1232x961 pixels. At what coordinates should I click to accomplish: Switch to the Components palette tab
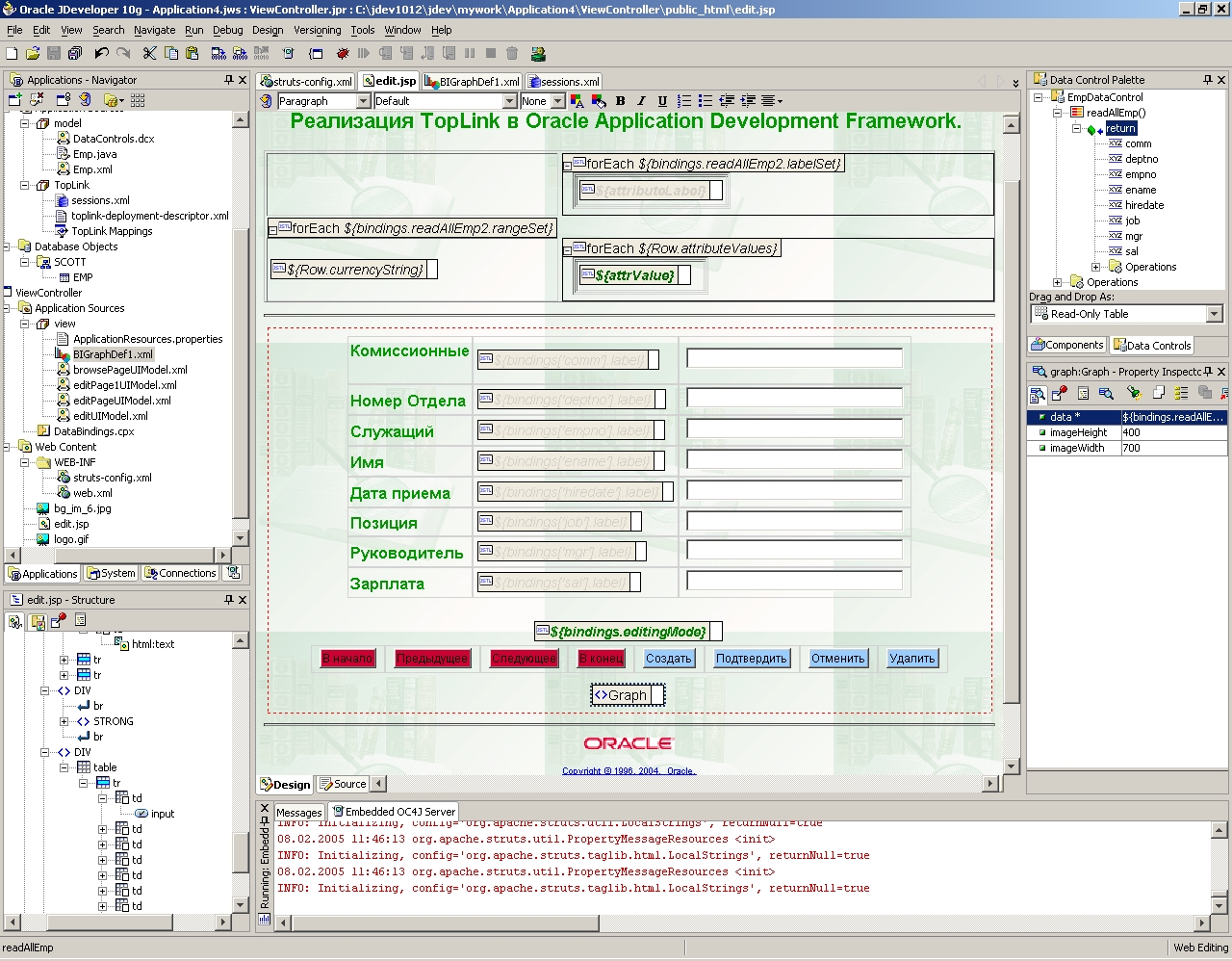coord(1066,345)
